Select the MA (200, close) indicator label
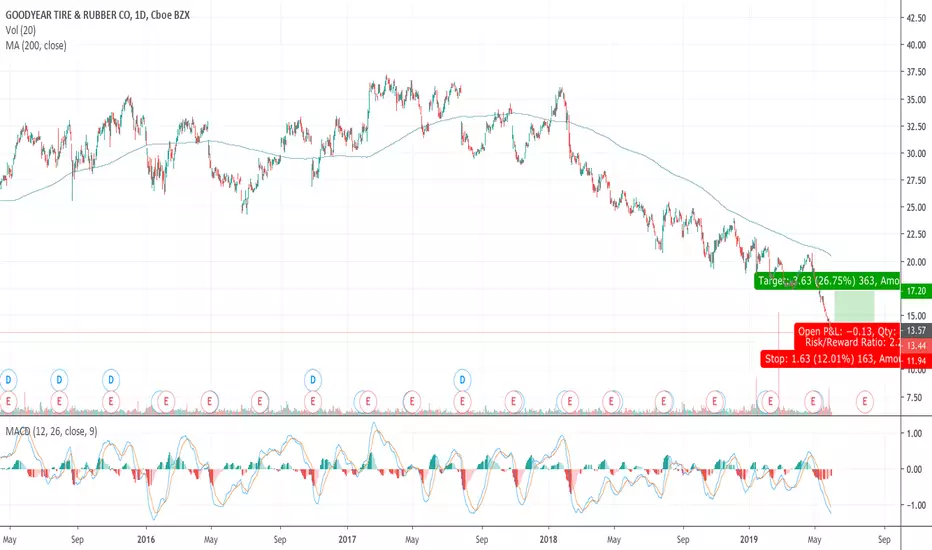Image resolution: width=932 pixels, height=550 pixels. pyautogui.click(x=36, y=46)
